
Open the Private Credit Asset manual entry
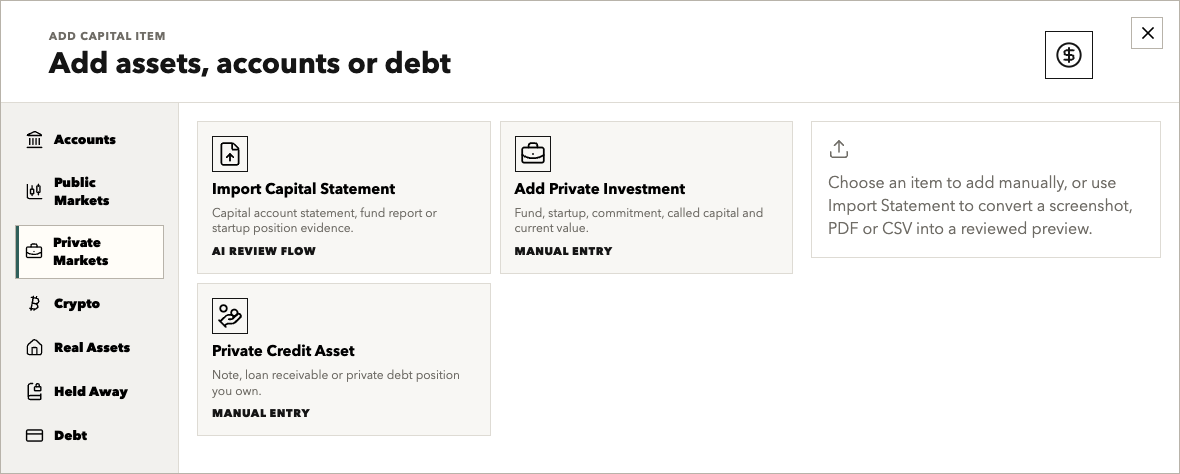click(x=344, y=360)
